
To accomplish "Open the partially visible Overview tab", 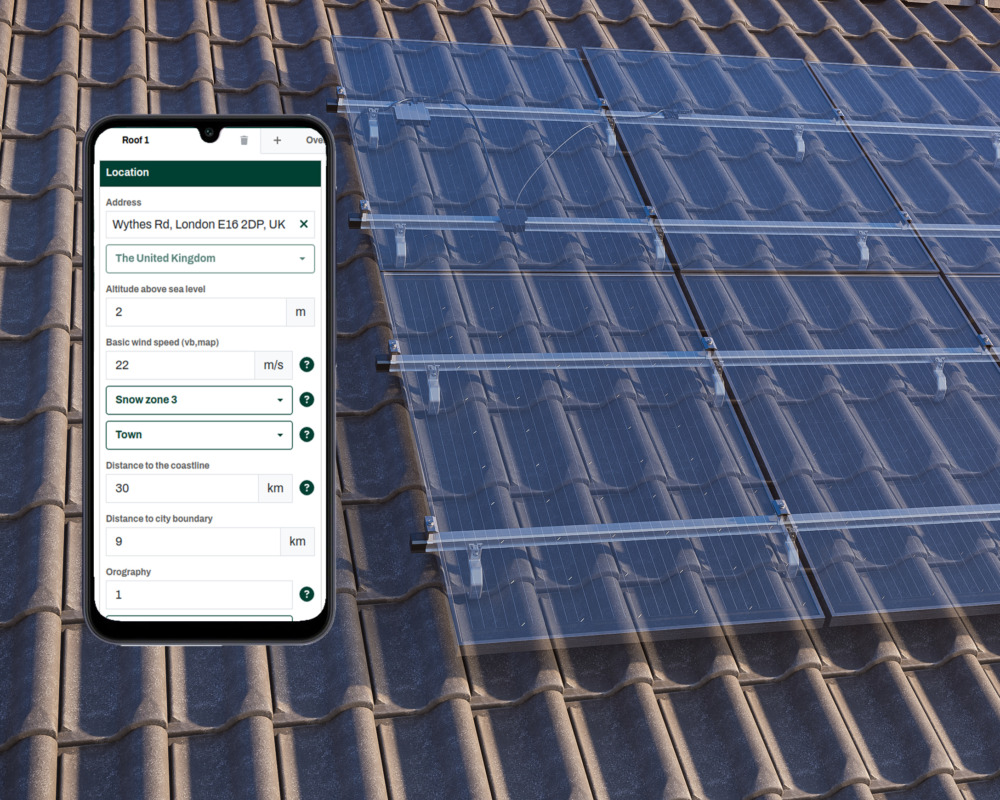I will click(x=314, y=140).
